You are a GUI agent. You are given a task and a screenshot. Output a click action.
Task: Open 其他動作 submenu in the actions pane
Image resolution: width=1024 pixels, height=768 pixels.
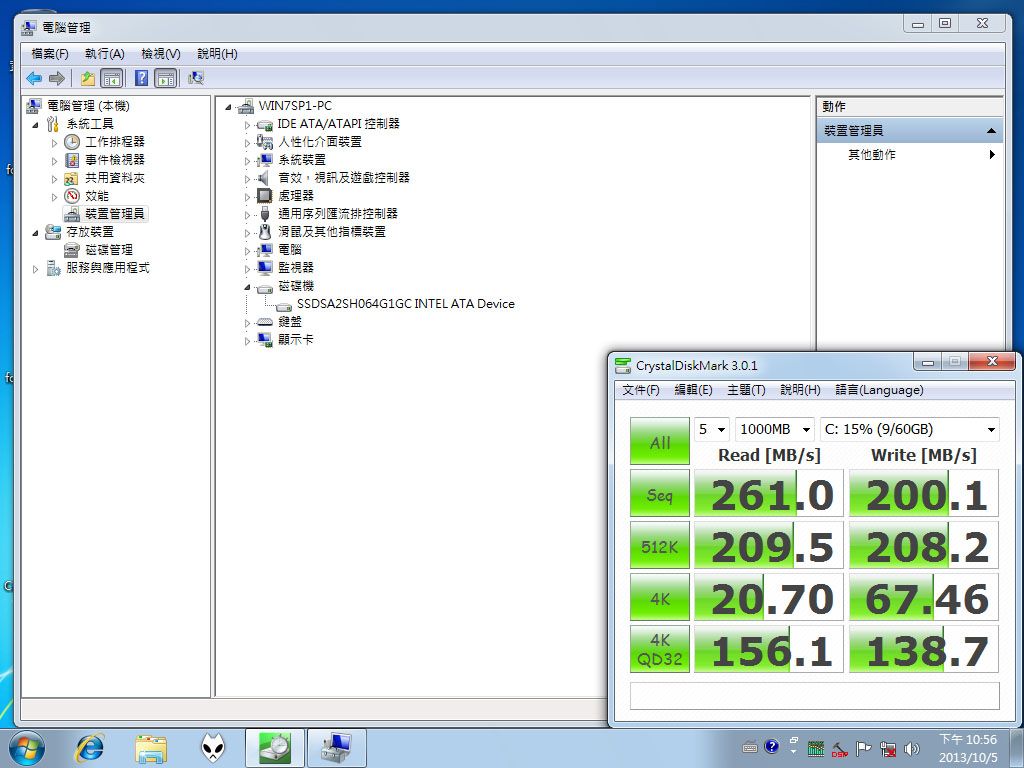(910, 155)
